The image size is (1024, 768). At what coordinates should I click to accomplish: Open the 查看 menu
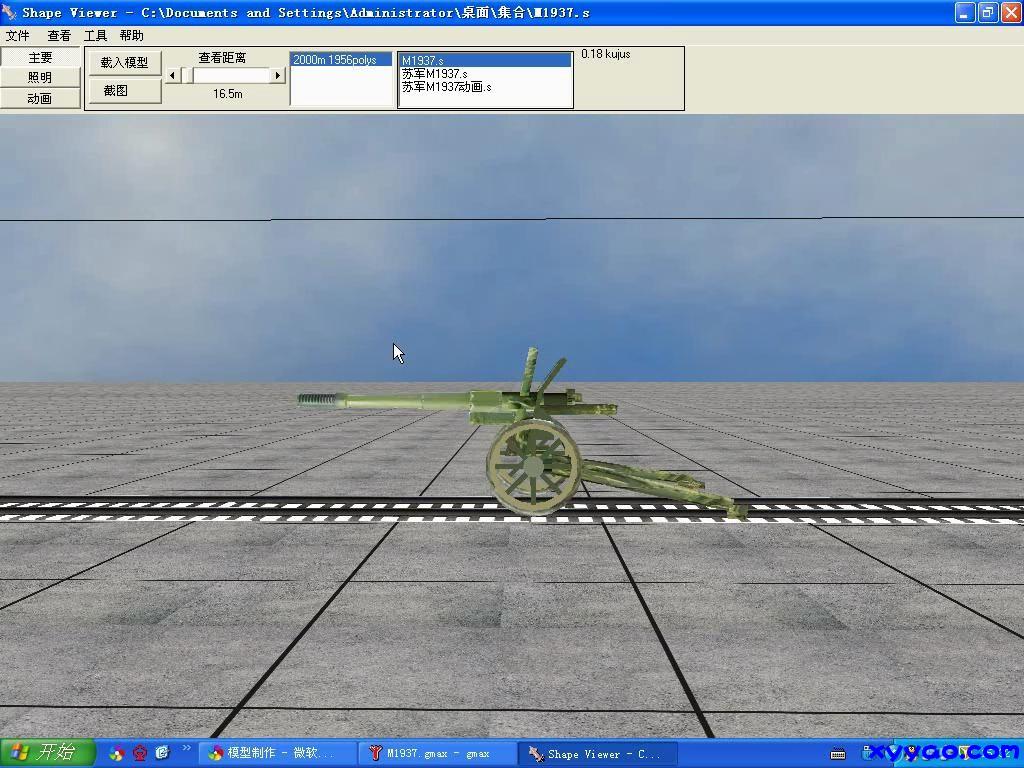pos(59,36)
